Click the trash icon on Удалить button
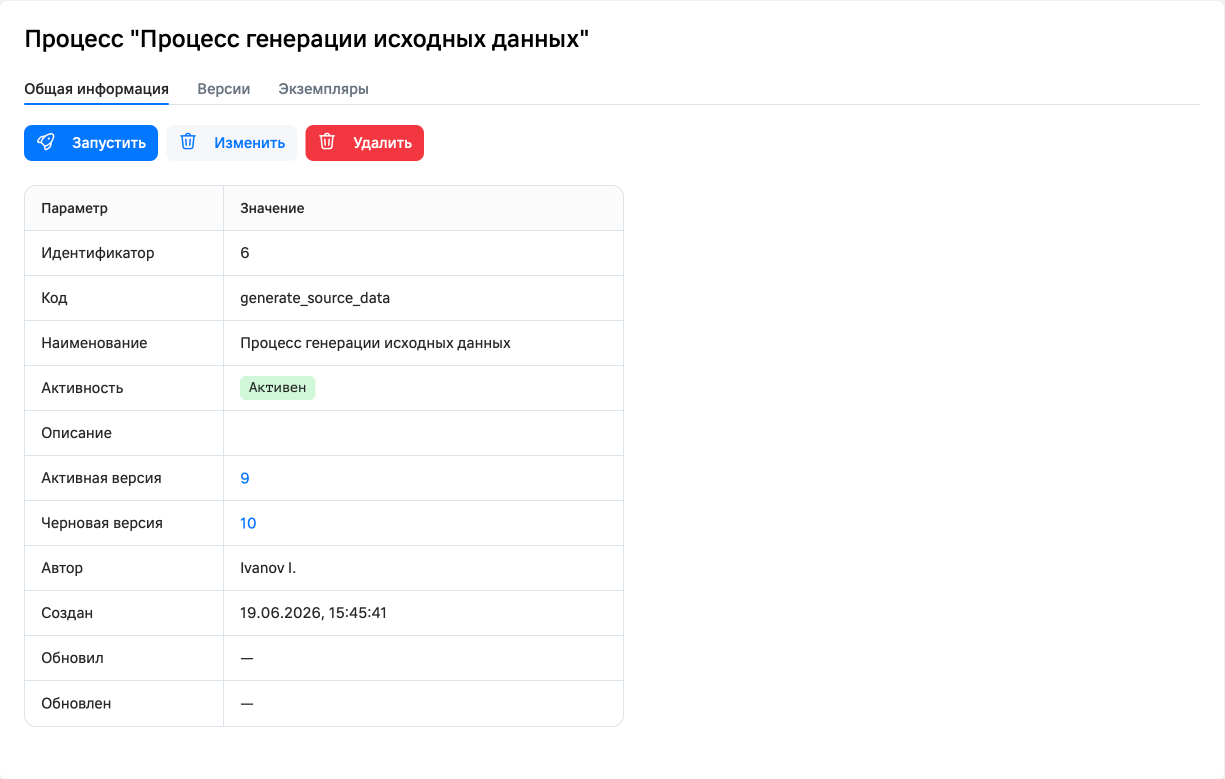Screen dimensions: 1225x779 coord(327,143)
